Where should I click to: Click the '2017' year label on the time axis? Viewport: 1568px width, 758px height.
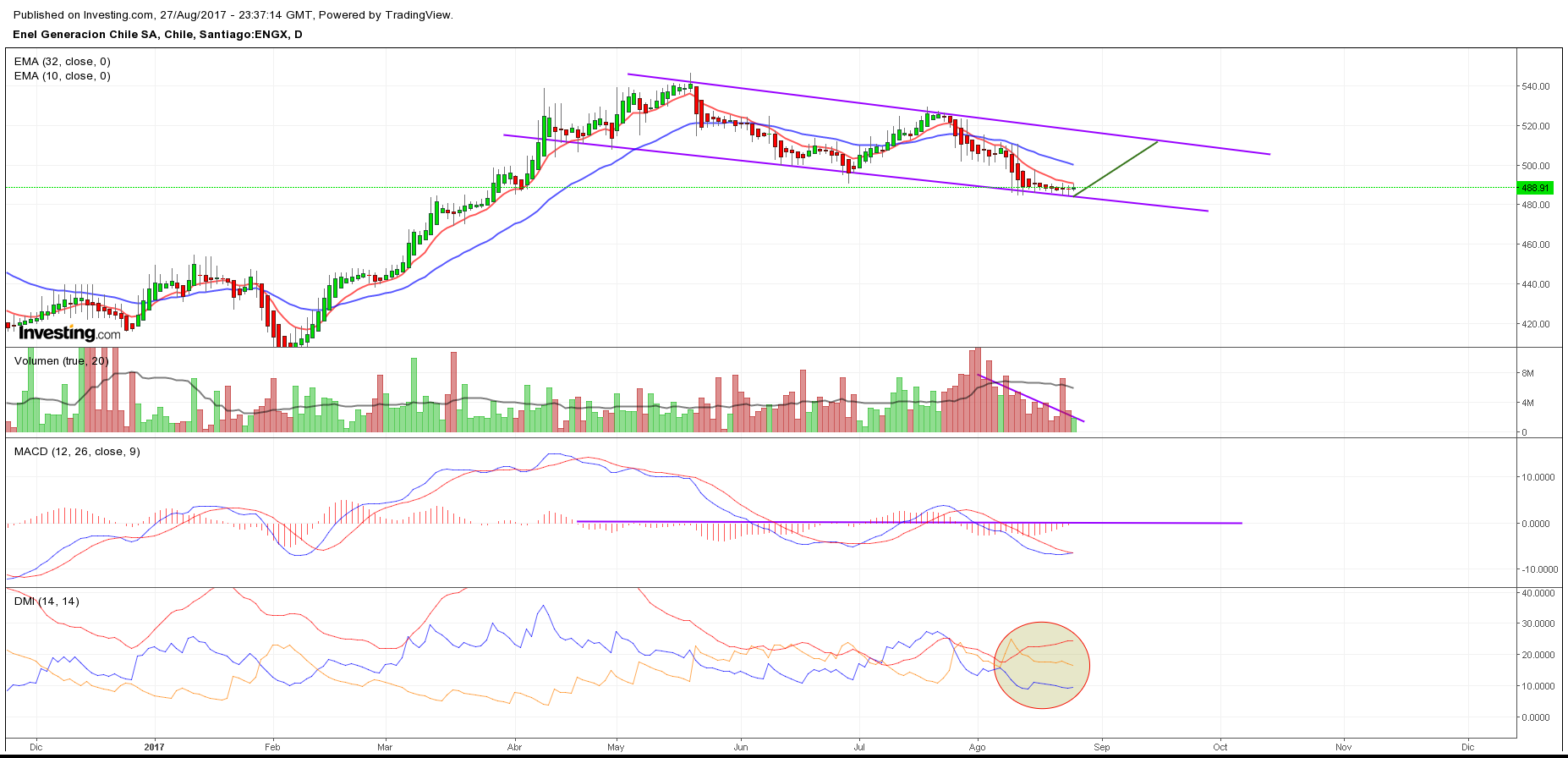(154, 747)
